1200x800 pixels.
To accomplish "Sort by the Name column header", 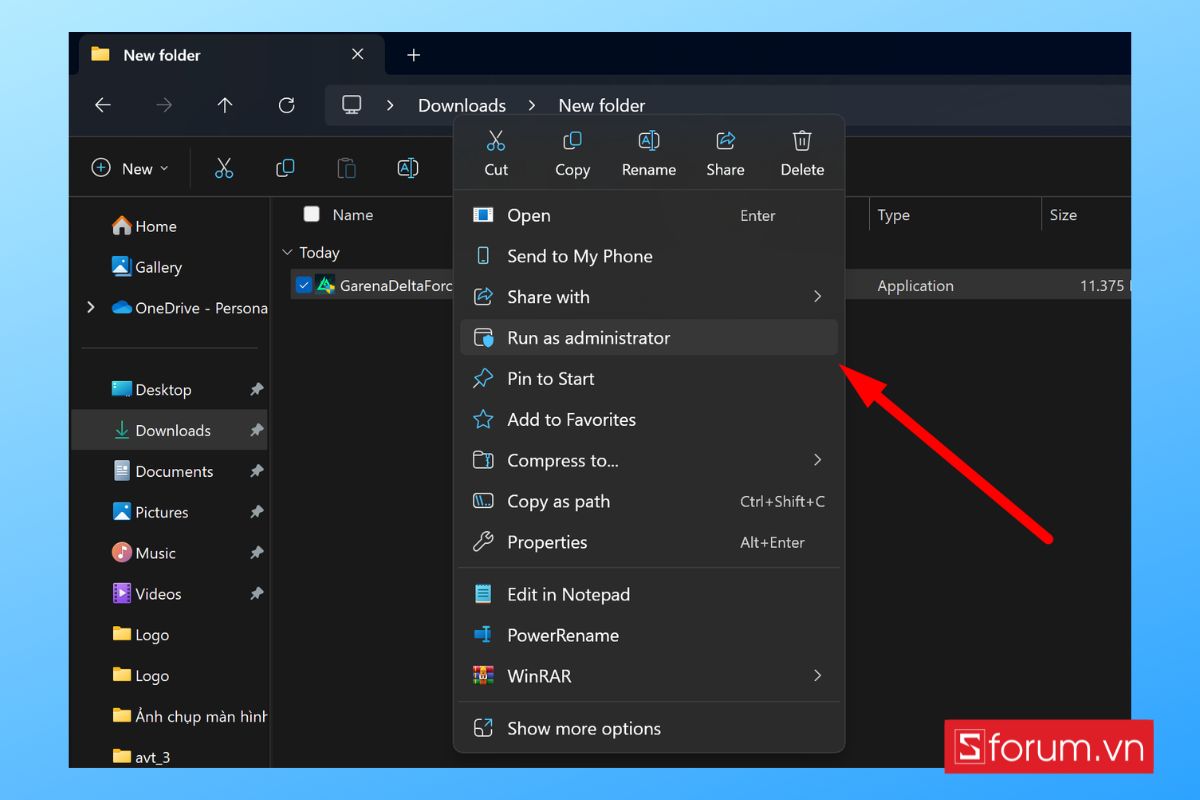I will coord(353,215).
